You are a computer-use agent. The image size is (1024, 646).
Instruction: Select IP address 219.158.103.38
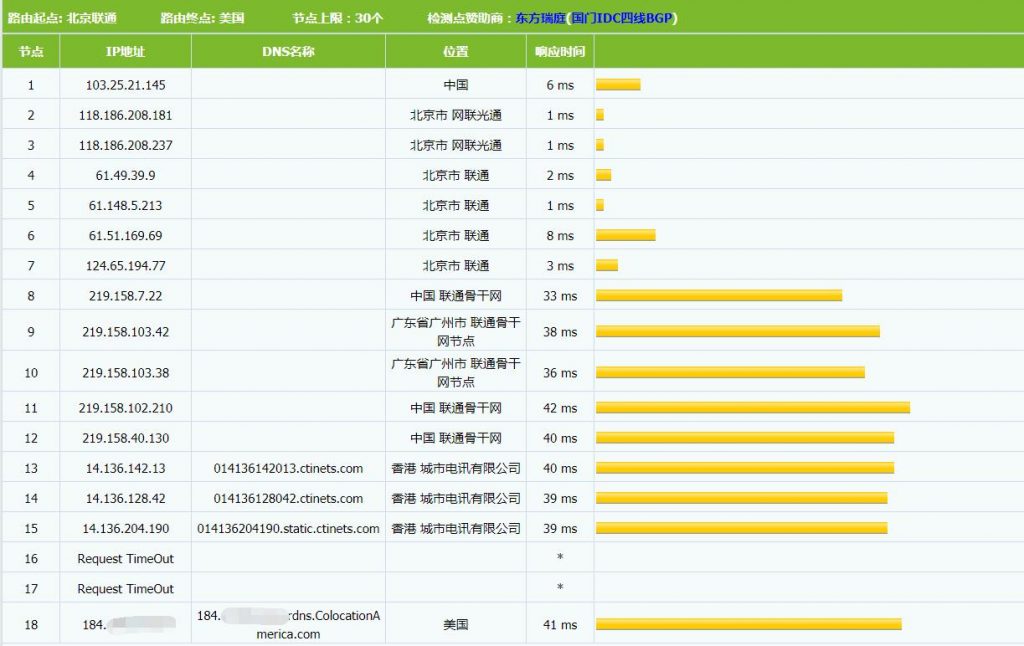tap(125, 373)
